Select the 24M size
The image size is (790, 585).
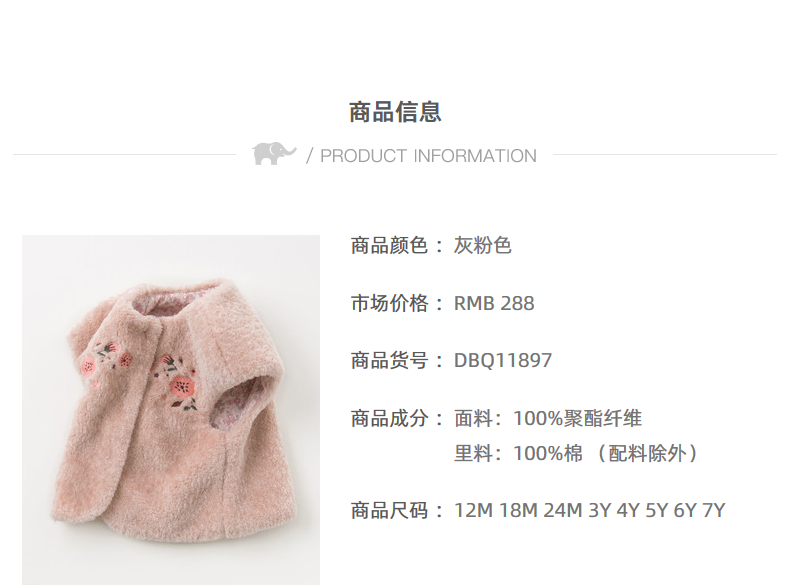(x=563, y=510)
